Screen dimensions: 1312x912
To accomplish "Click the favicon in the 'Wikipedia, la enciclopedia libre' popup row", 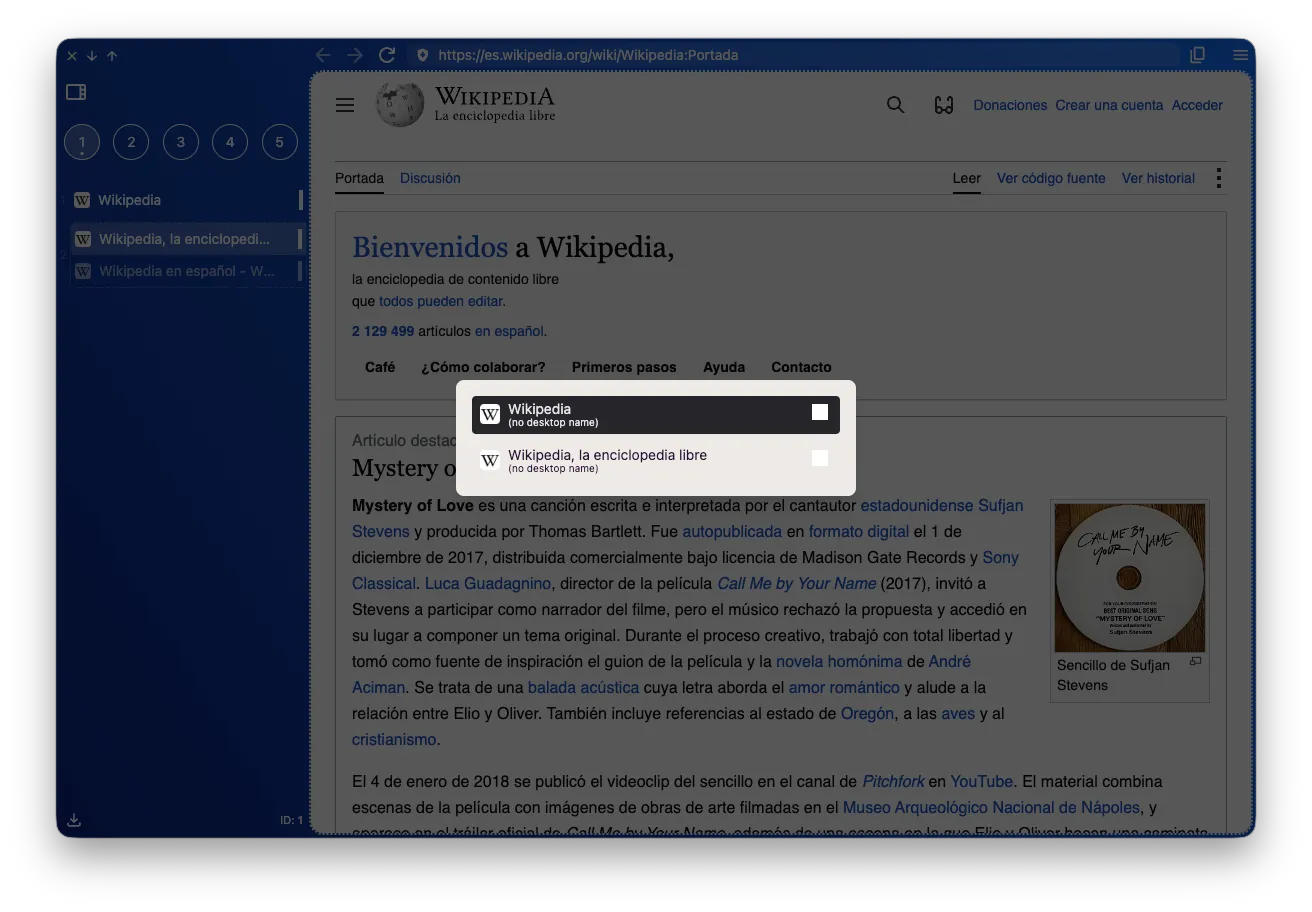I will click(490, 460).
